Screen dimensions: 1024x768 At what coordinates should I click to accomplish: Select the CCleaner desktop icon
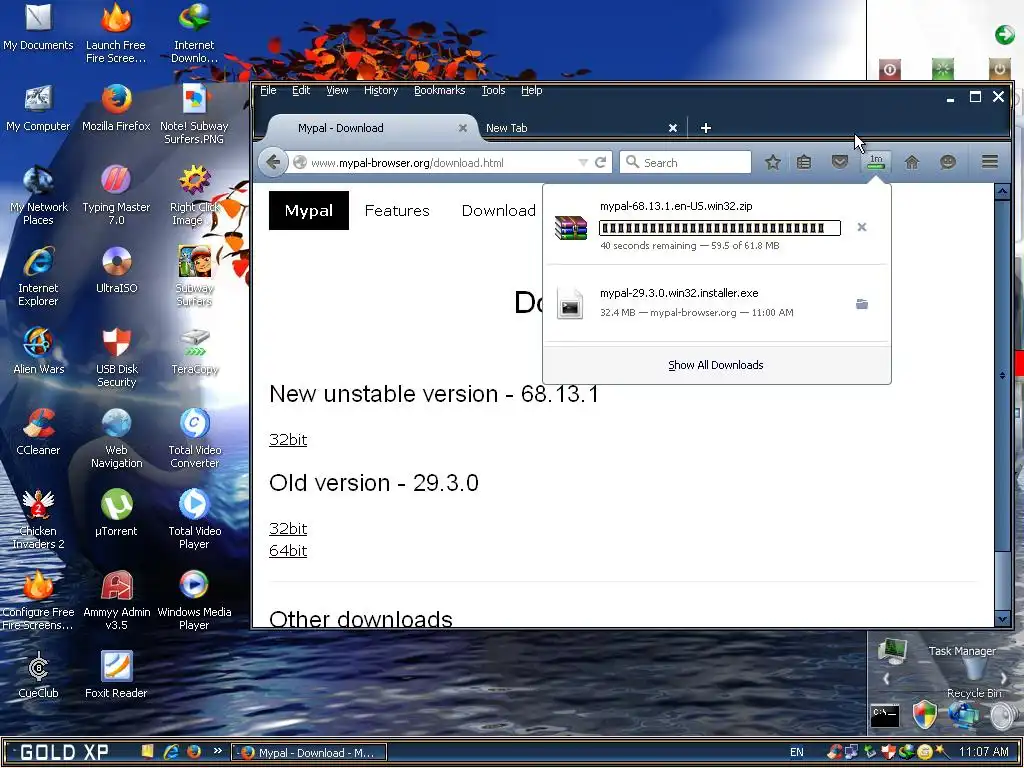point(38,432)
